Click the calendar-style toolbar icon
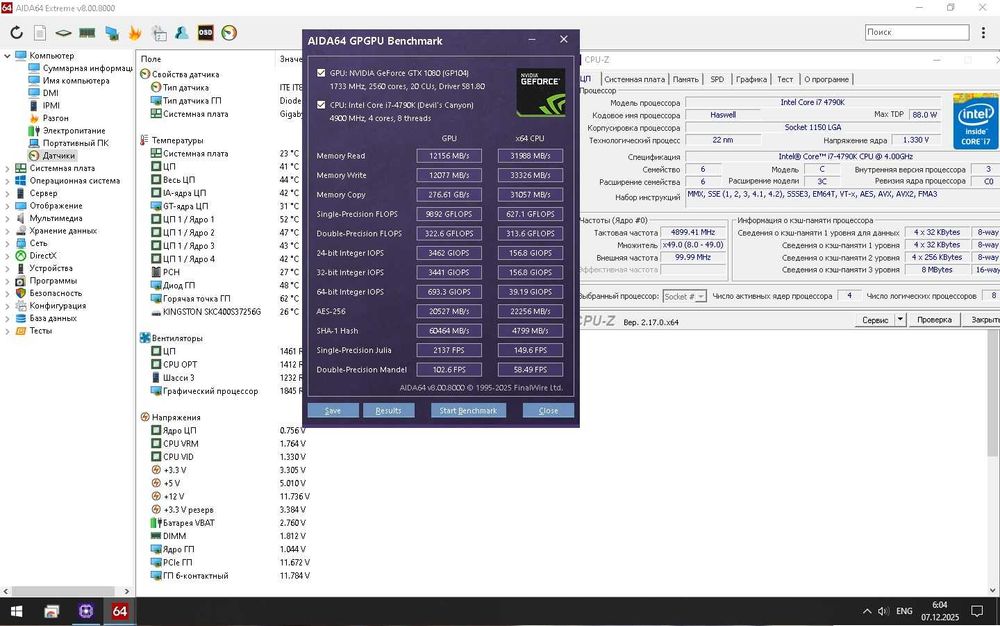The width and height of the screenshot is (1000, 626). 159,33
